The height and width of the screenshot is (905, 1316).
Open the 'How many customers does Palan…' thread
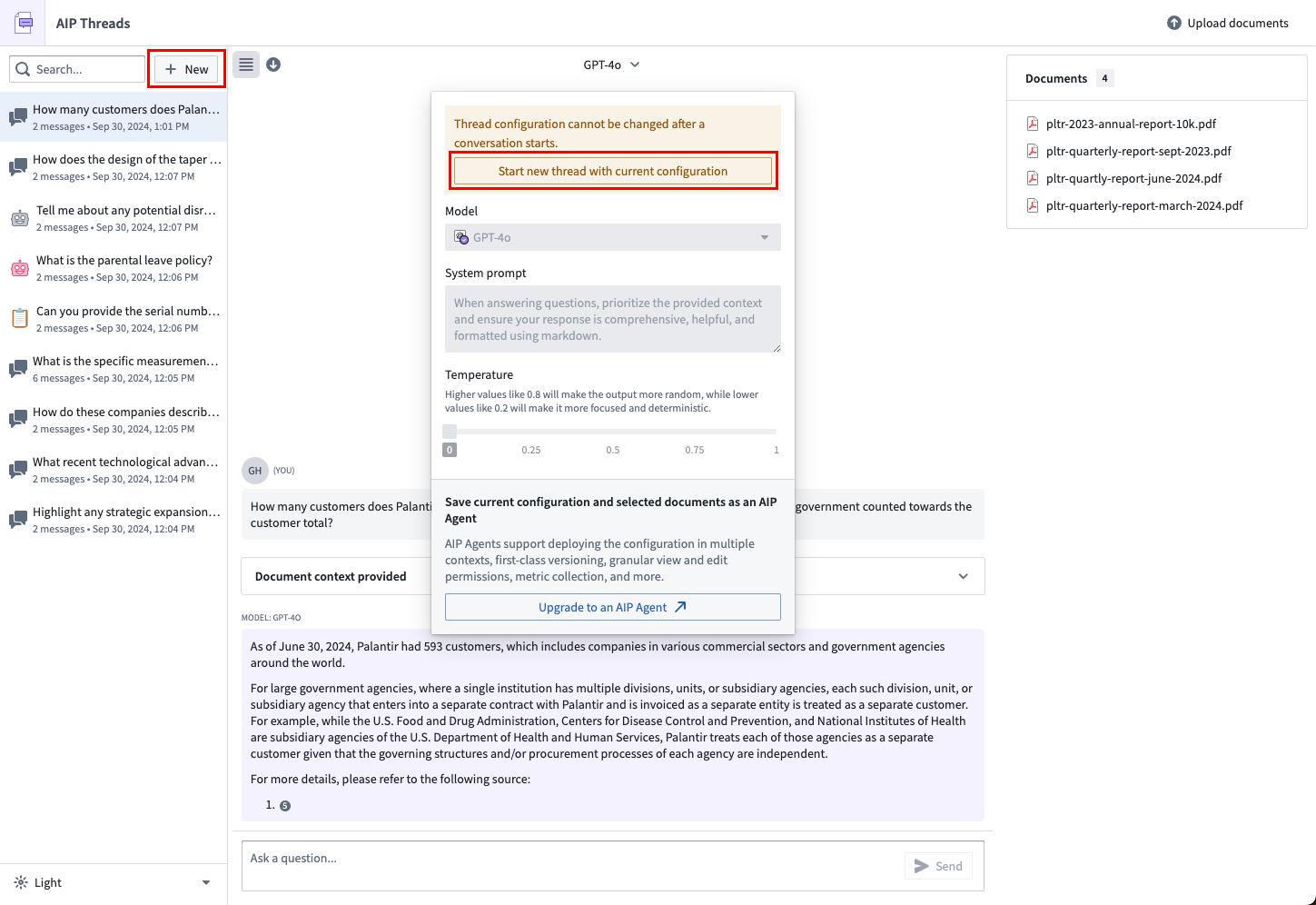114,117
